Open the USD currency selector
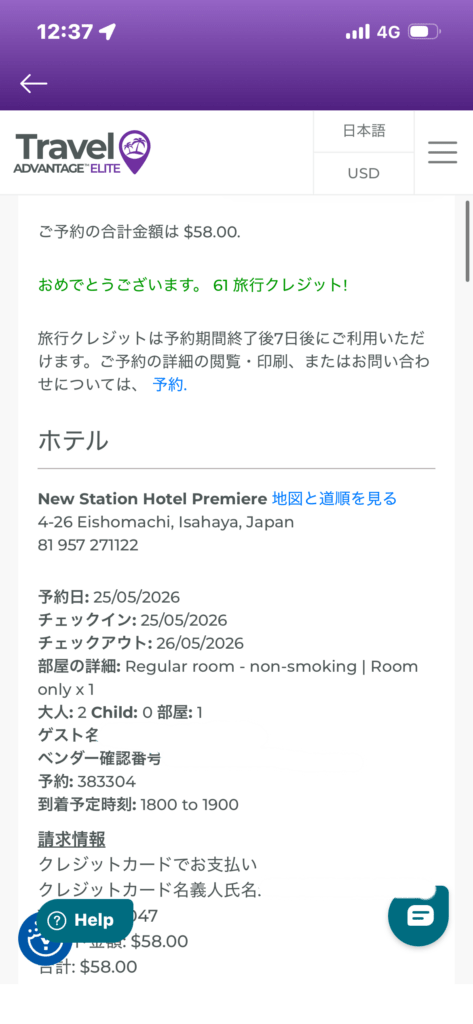Viewport: 473px width, 1024px height. (364, 174)
